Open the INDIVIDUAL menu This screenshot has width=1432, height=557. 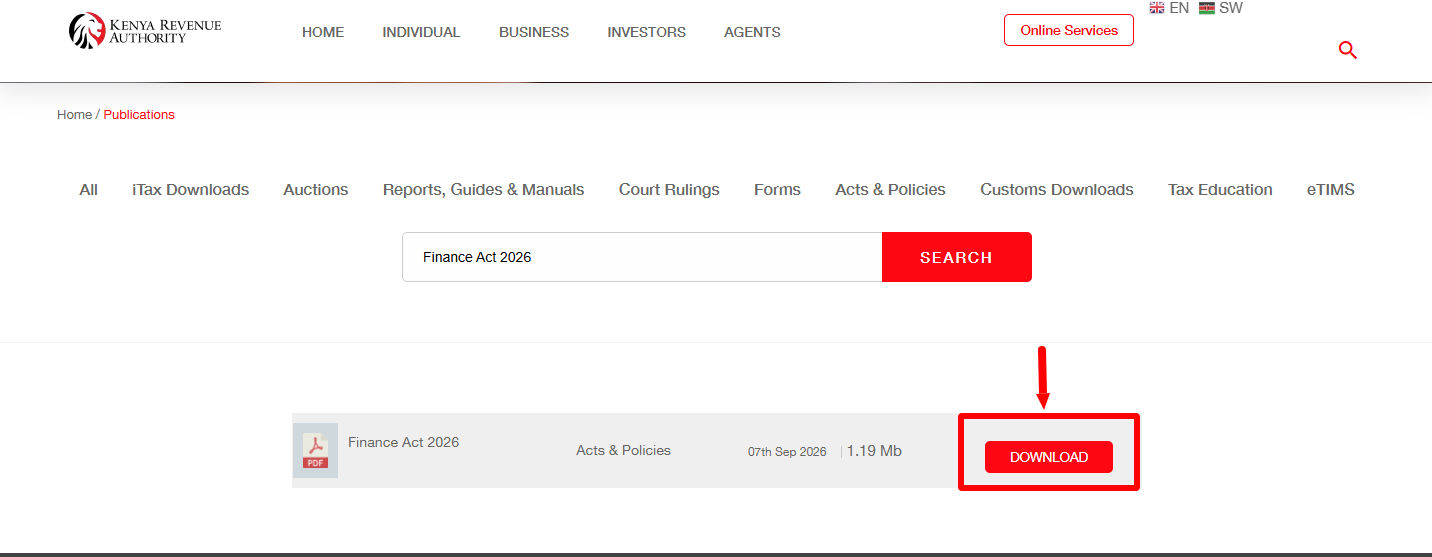(421, 32)
